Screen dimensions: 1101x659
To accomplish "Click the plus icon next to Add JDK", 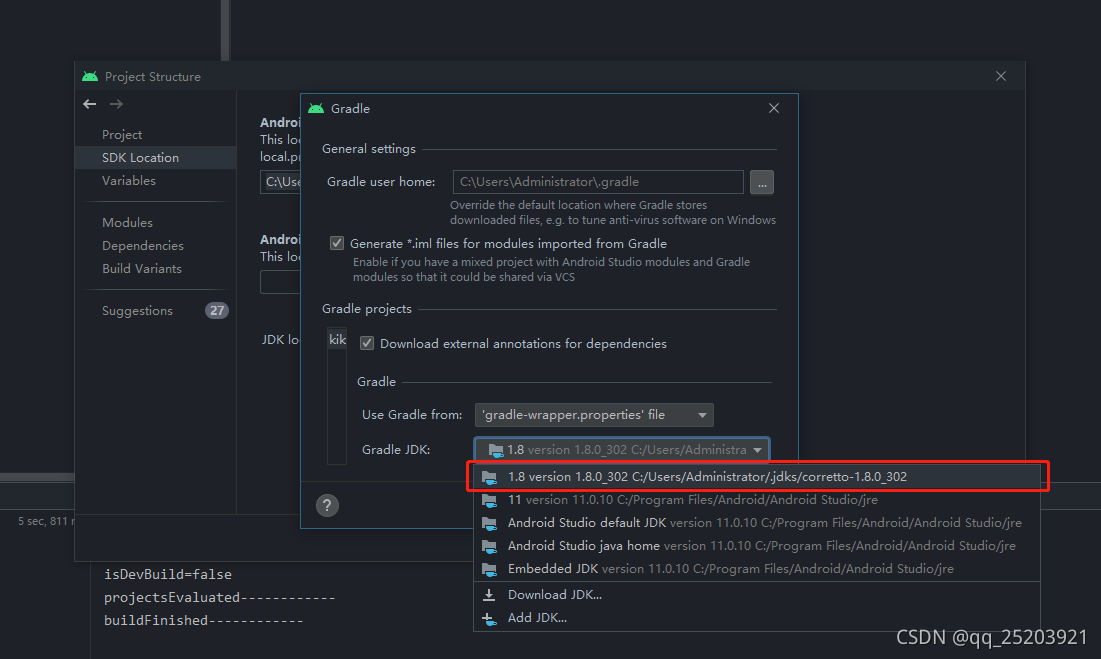I will (x=489, y=618).
